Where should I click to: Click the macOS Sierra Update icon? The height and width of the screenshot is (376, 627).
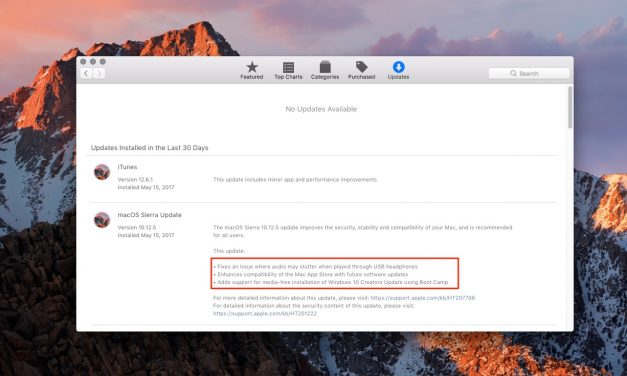pyautogui.click(x=102, y=220)
